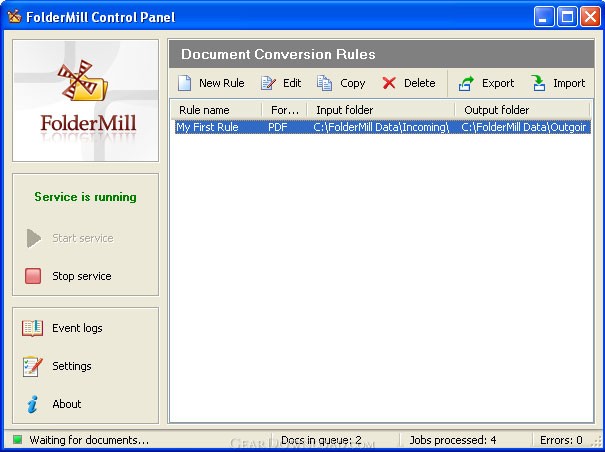
Task: Click the Export arrow icon
Action: (x=466, y=83)
